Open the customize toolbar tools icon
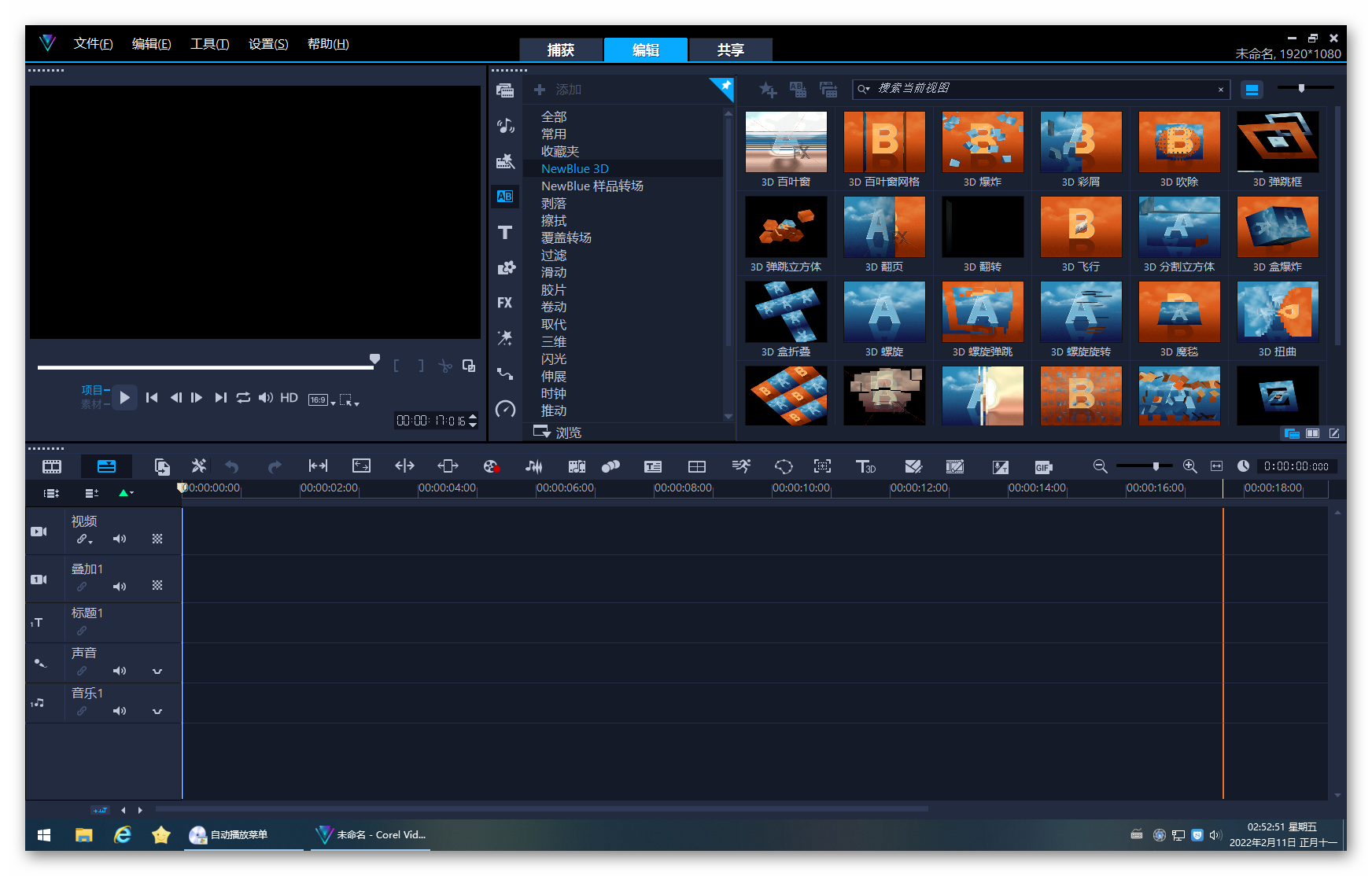The height and width of the screenshot is (876, 1372). click(199, 466)
